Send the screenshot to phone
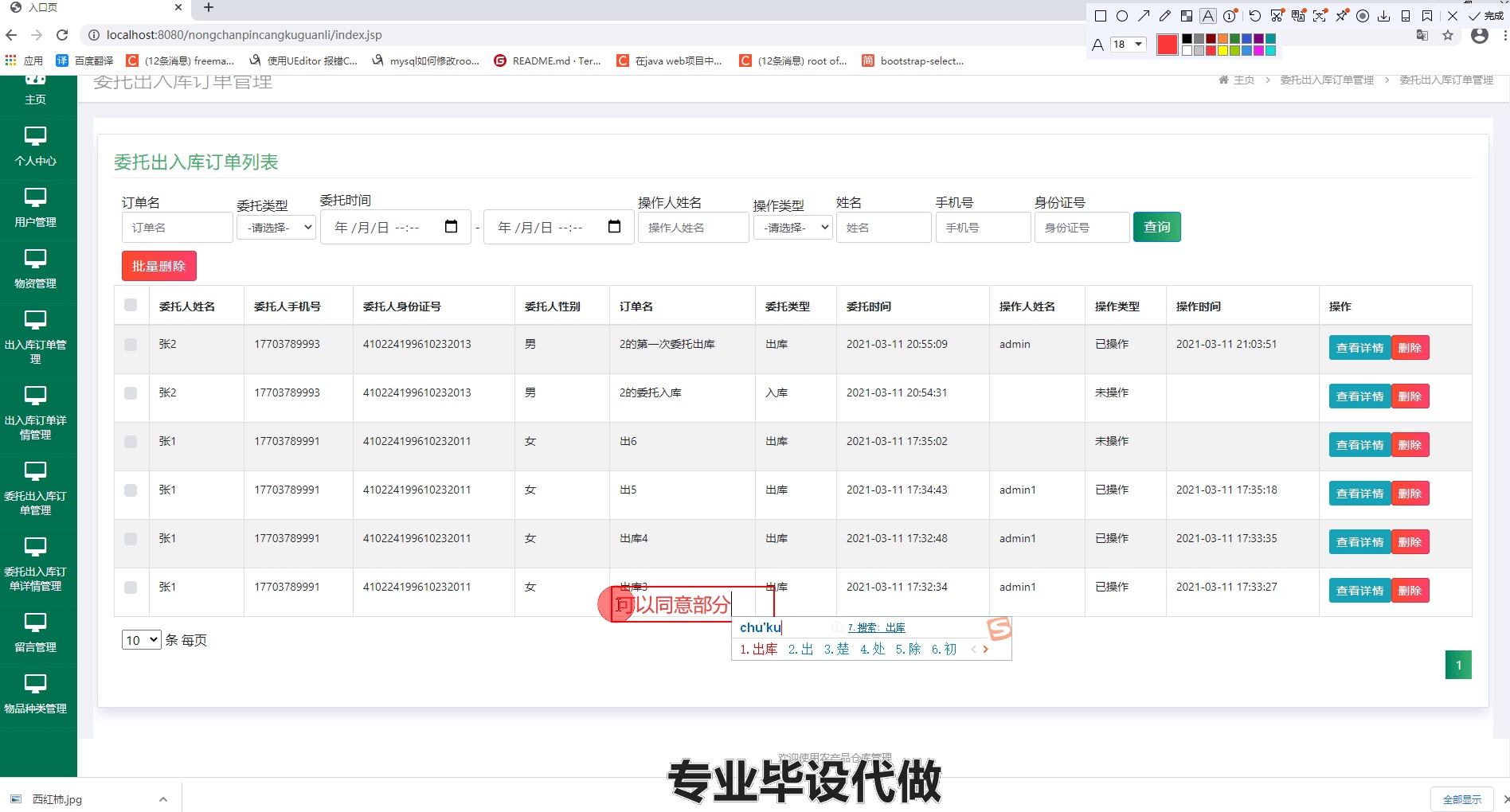The height and width of the screenshot is (812, 1510). [x=1406, y=16]
